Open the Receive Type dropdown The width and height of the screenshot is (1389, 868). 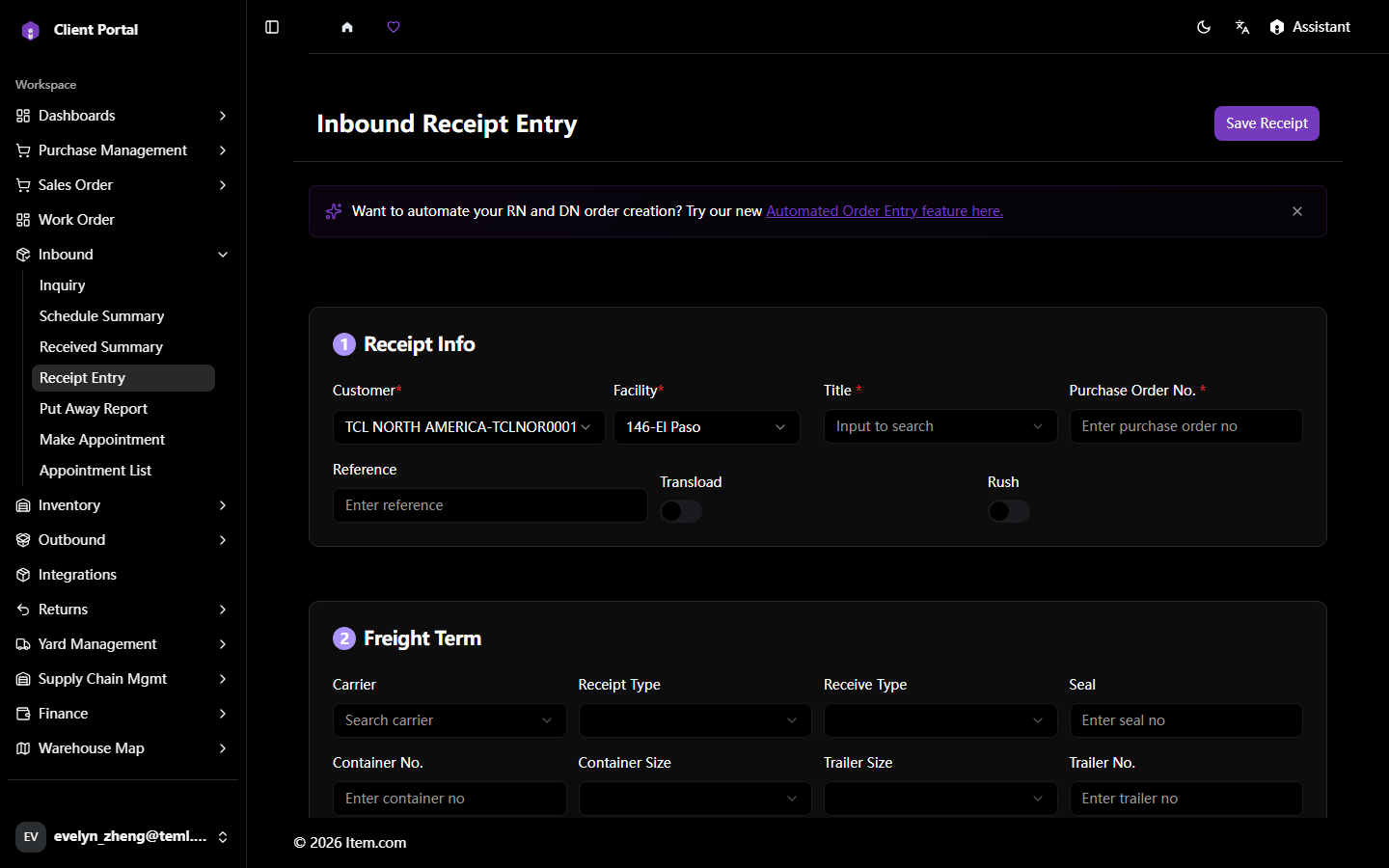click(940, 720)
